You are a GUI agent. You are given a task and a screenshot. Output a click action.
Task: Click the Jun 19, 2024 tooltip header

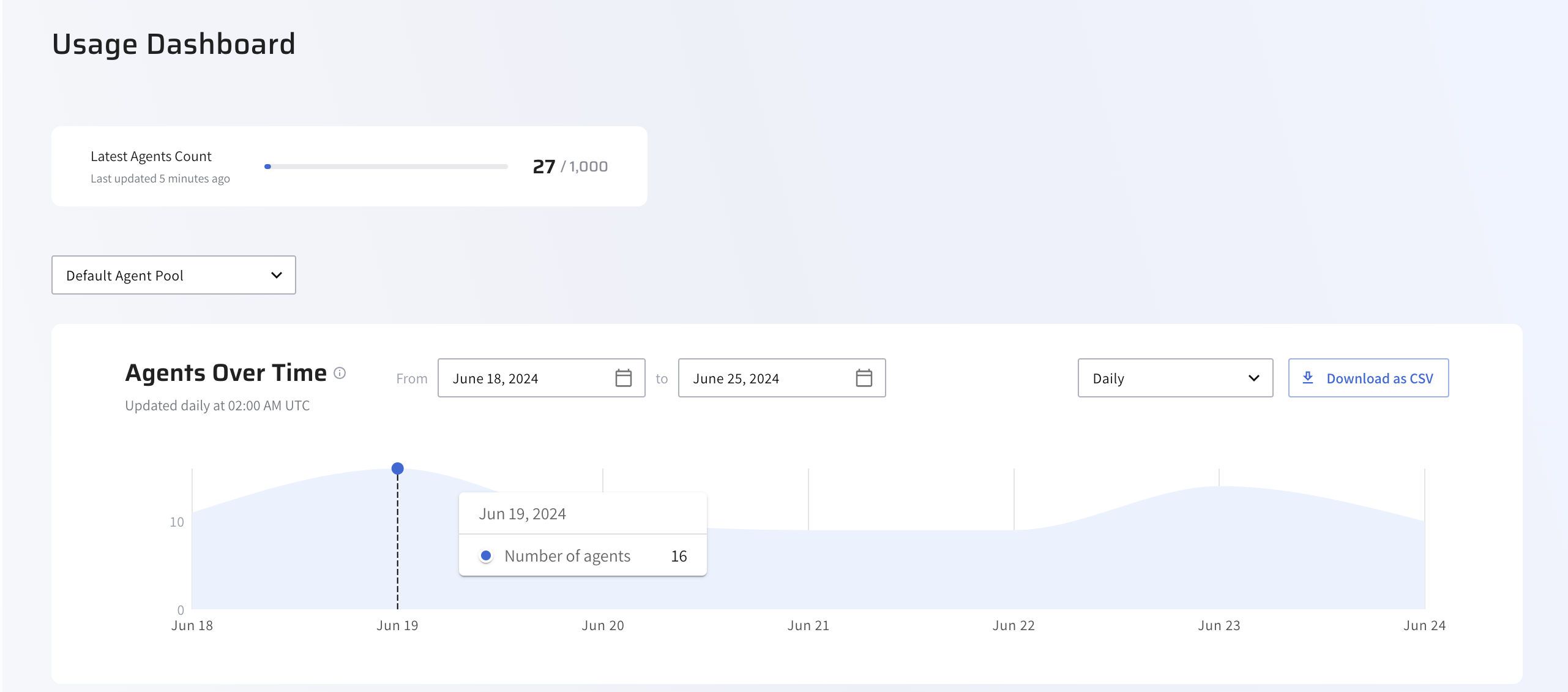click(522, 514)
